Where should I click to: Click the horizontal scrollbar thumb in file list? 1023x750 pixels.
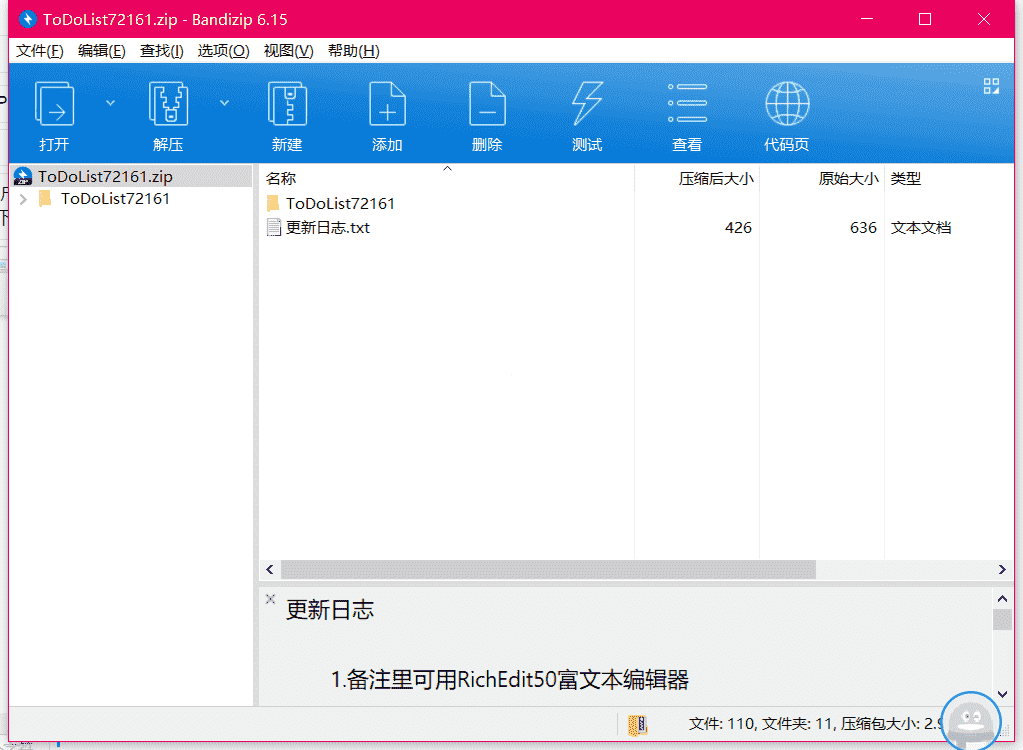(548, 569)
